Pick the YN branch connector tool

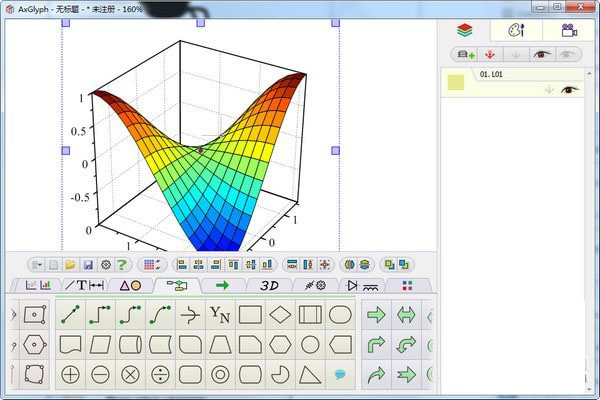pos(220,315)
